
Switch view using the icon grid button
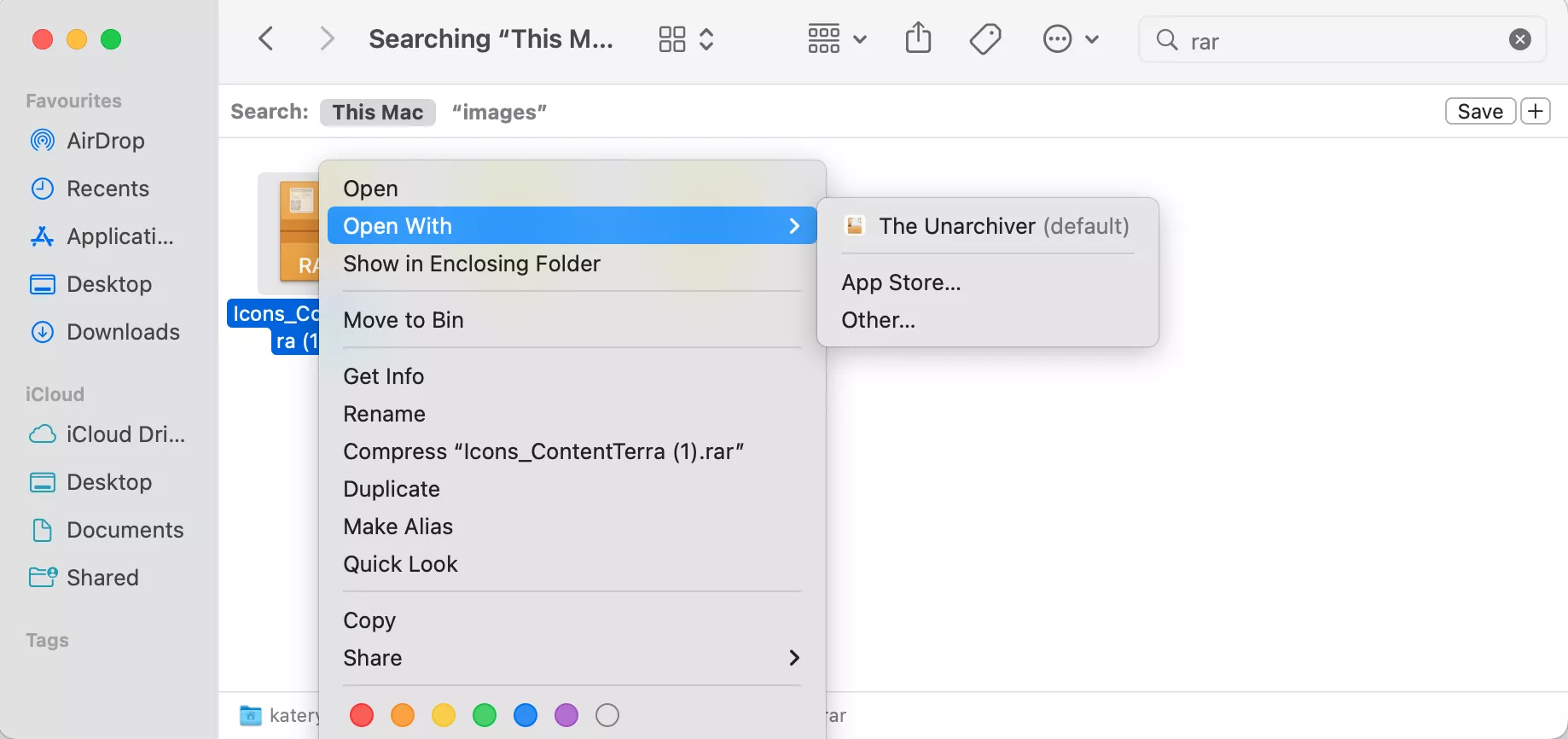click(x=672, y=39)
